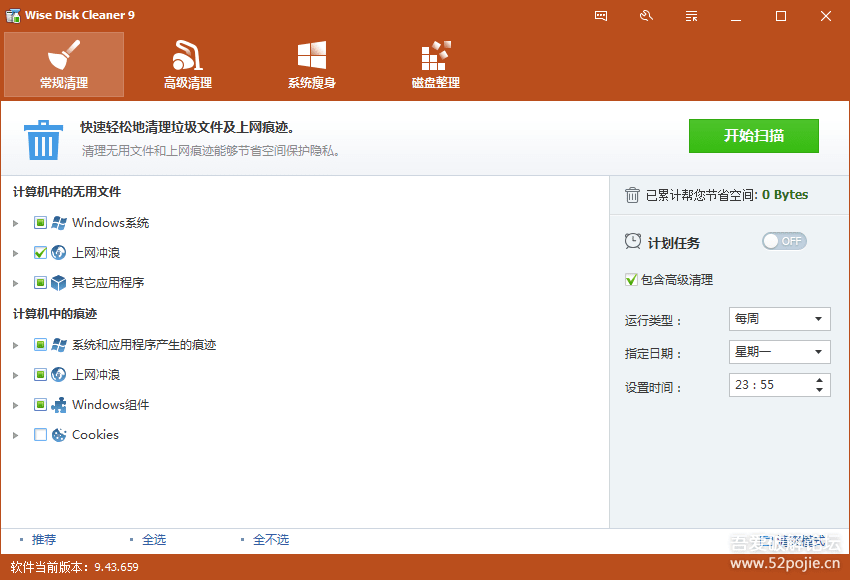The height and width of the screenshot is (580, 850).
Task: Click the Windows系统 flag icon
Action: coord(59,223)
